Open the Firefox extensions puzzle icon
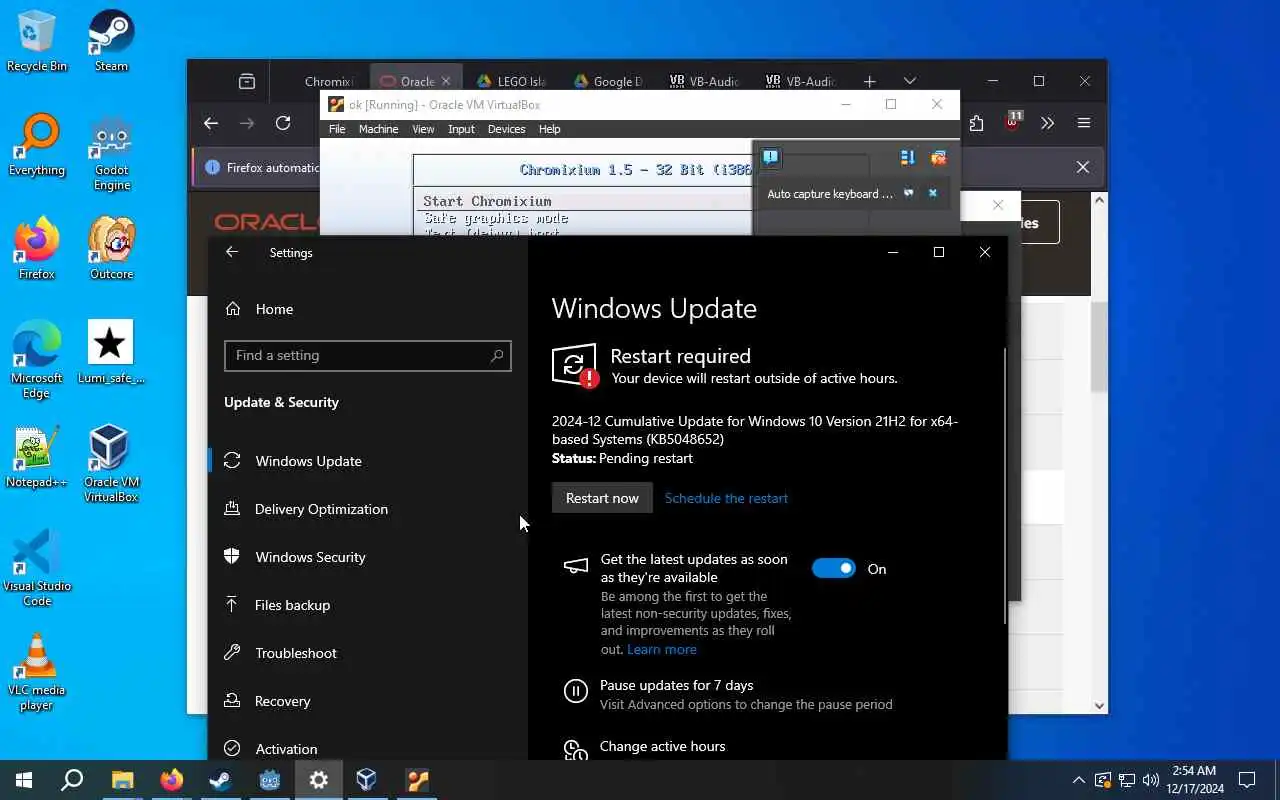The height and width of the screenshot is (800, 1280). coord(976,123)
